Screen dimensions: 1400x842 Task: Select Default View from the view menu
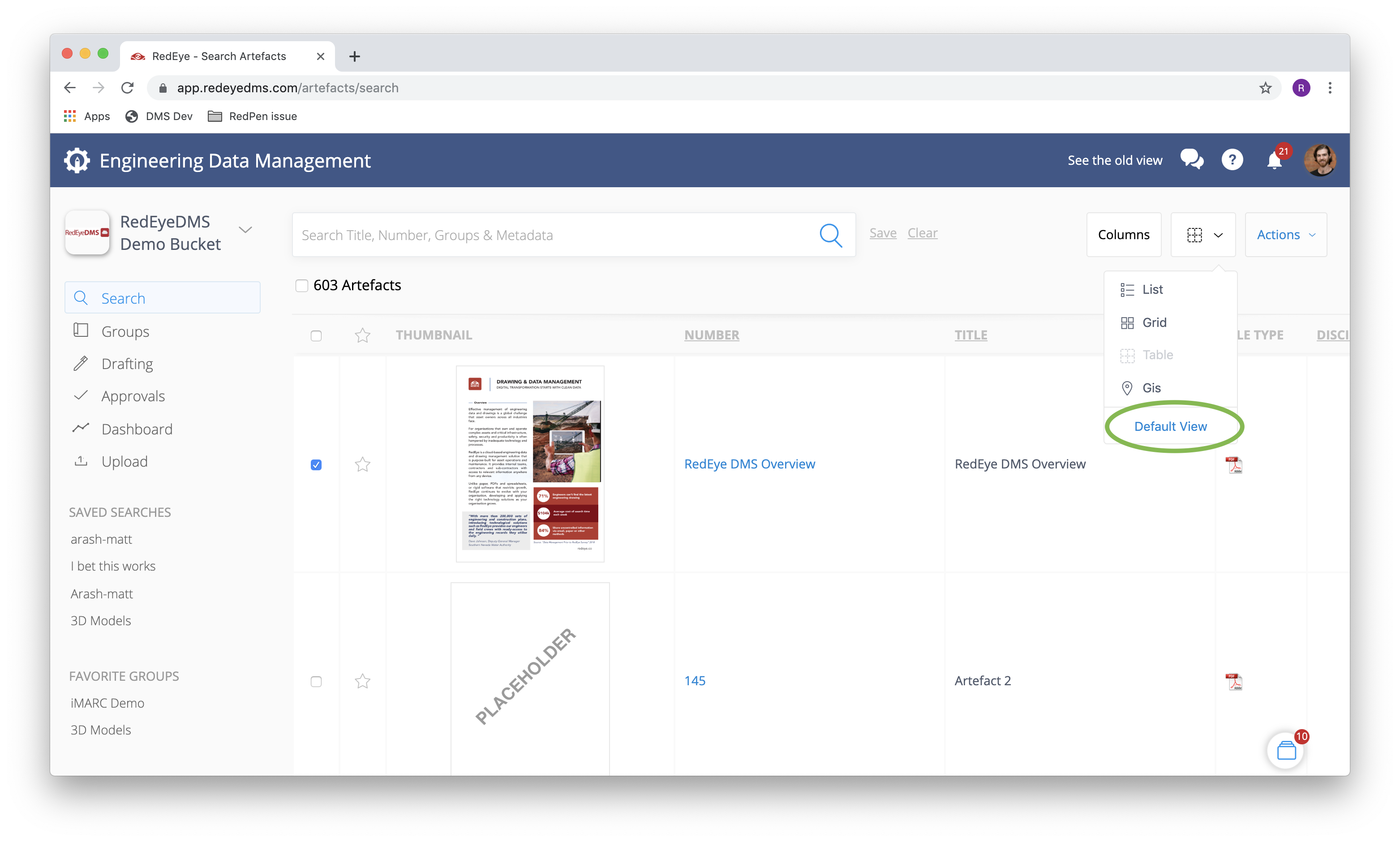click(1171, 426)
